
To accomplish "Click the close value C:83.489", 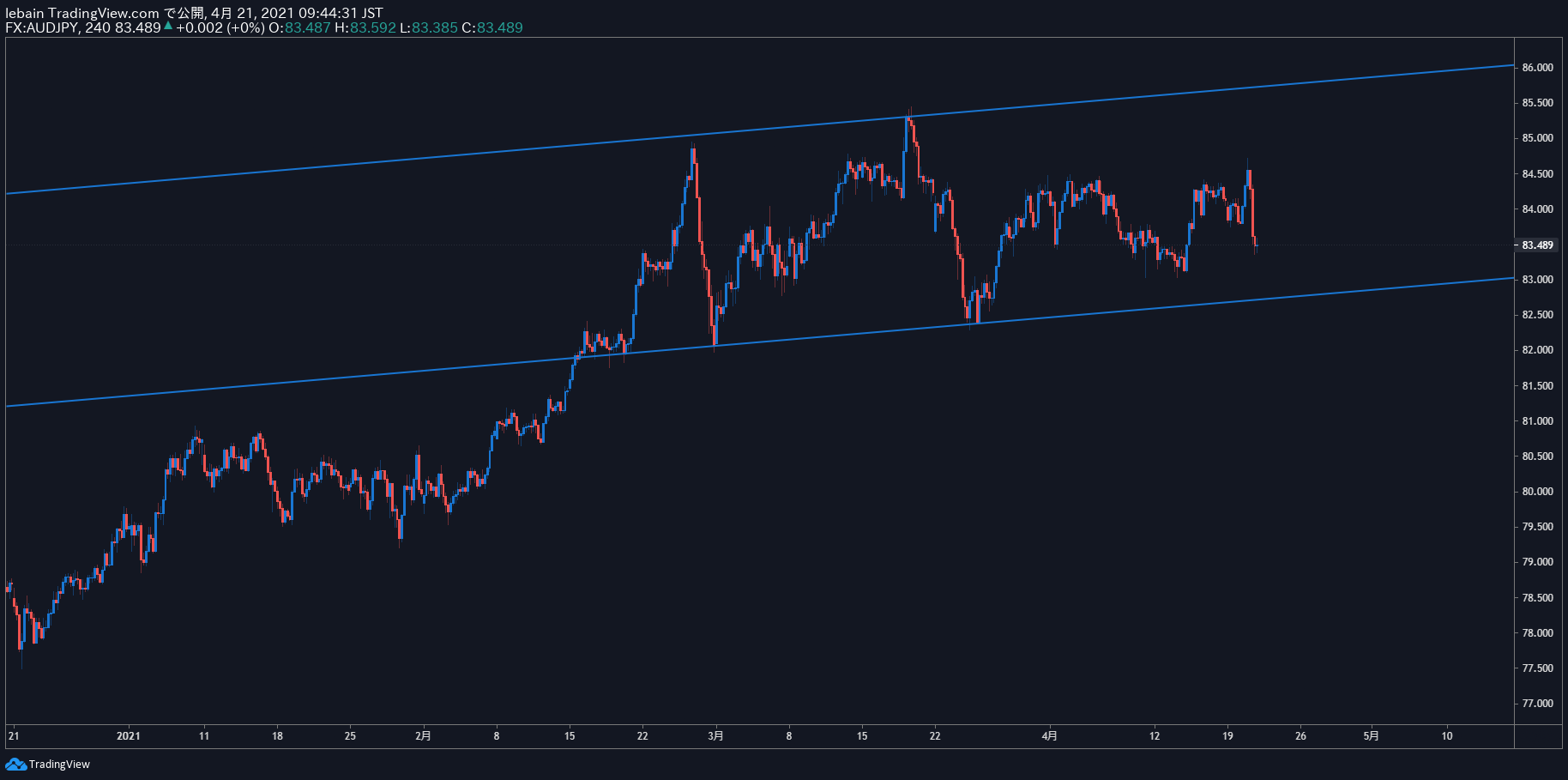I will pyautogui.click(x=492, y=27).
